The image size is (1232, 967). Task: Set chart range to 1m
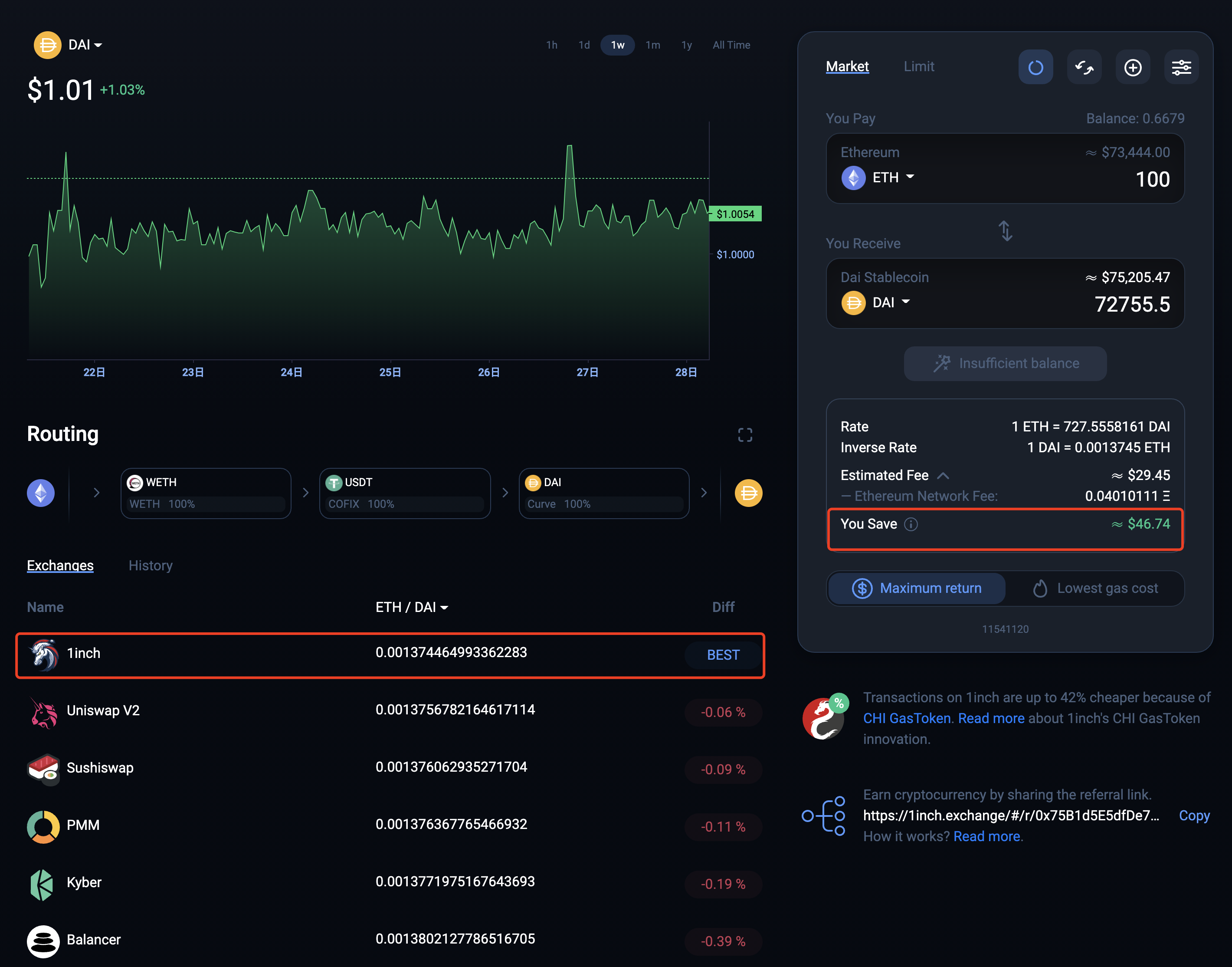tap(652, 45)
